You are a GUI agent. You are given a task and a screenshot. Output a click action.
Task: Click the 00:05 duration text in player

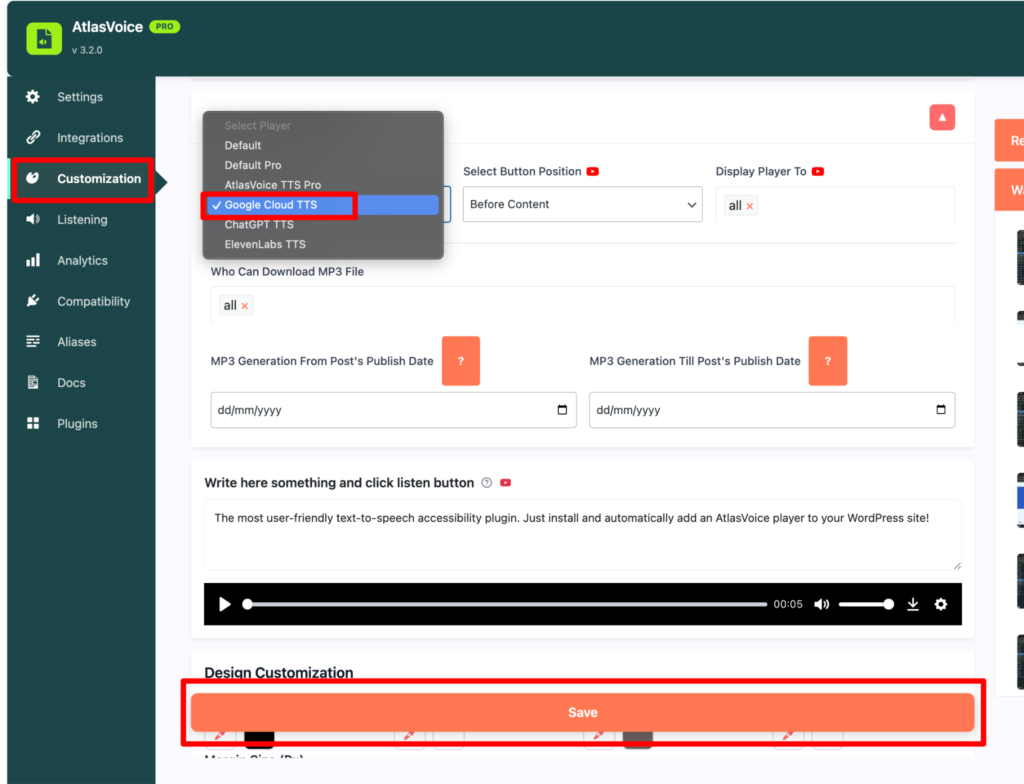pos(788,604)
